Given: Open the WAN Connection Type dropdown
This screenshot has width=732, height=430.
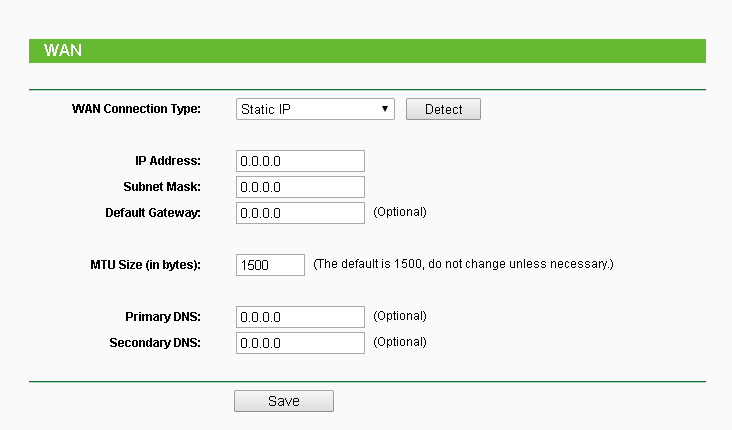Looking at the screenshot, I should [x=315, y=109].
